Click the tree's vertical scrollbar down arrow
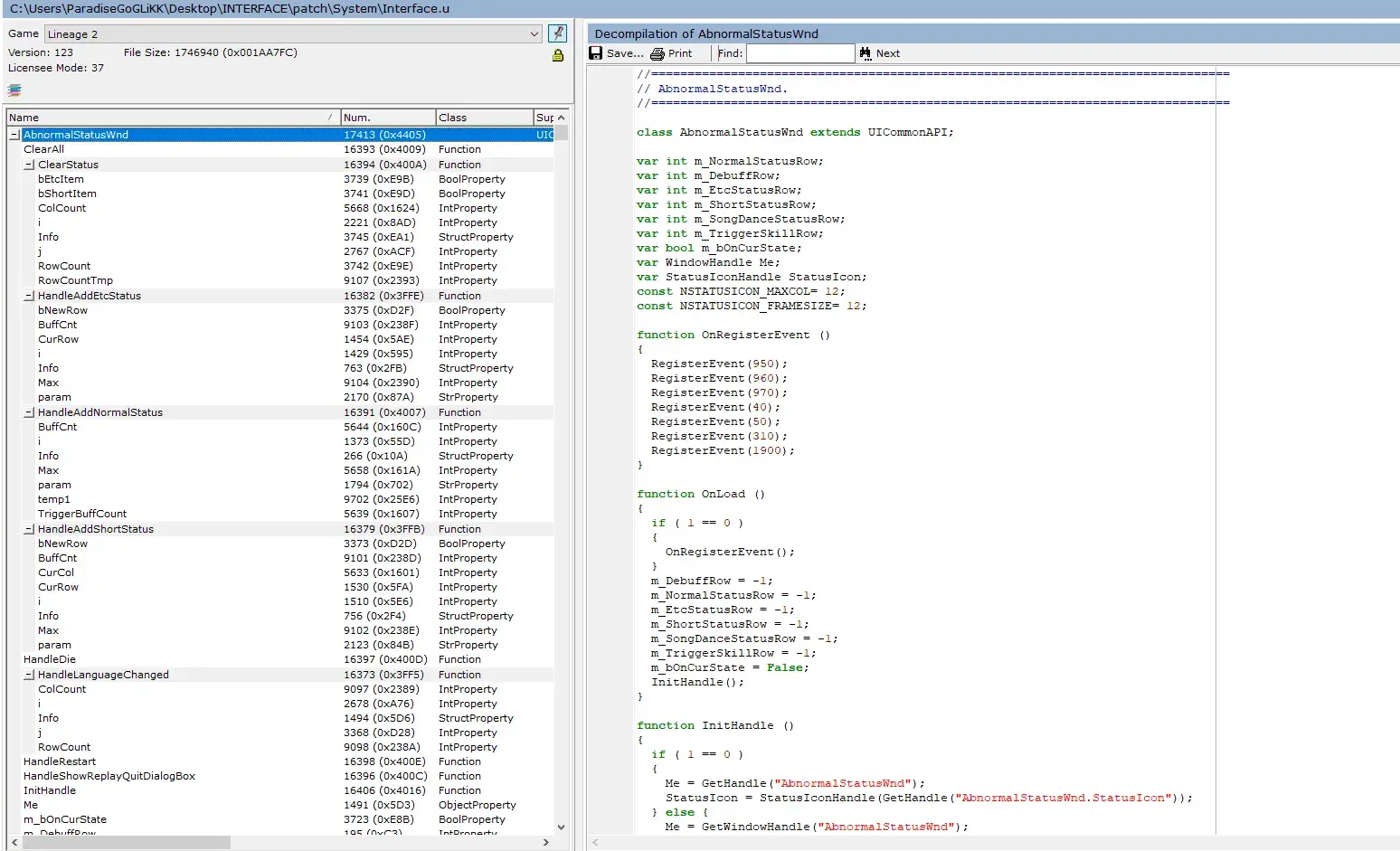1400x851 pixels. pos(561,827)
